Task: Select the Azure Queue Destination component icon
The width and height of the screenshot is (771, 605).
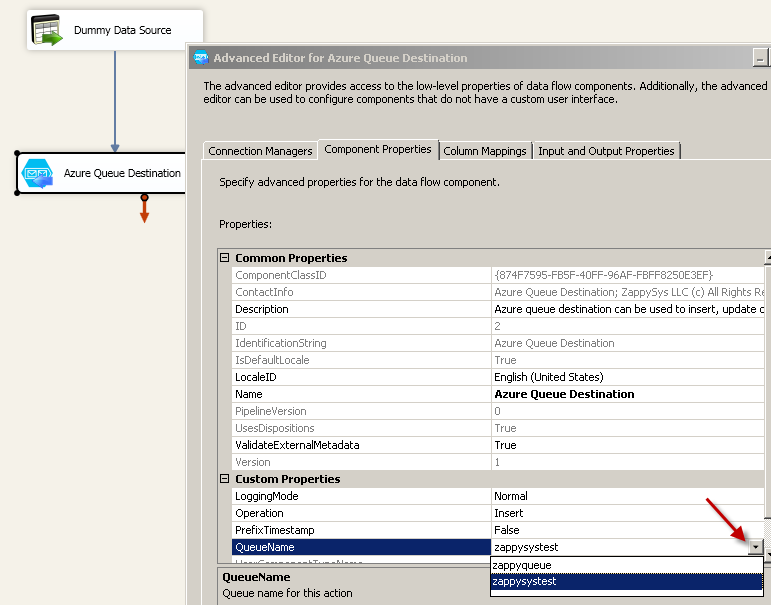Action: (x=37, y=173)
